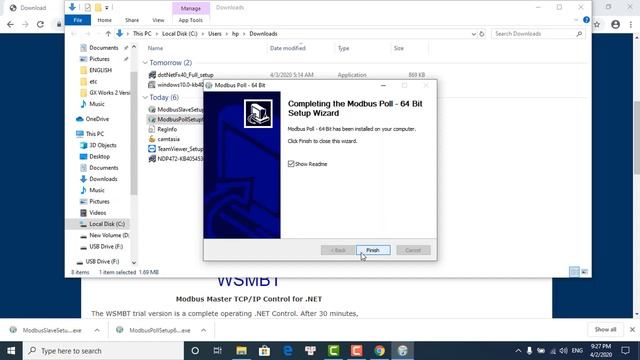
Task: Reload the page in Chrome
Action: coord(40,24)
